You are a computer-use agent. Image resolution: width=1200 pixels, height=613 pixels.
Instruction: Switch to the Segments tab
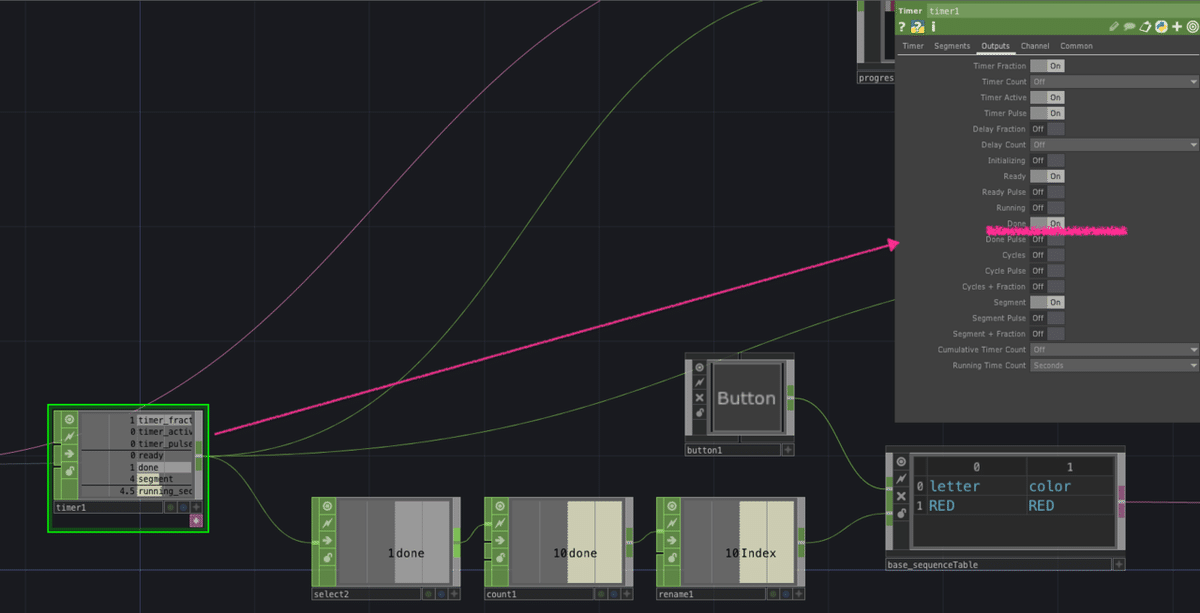click(952, 46)
